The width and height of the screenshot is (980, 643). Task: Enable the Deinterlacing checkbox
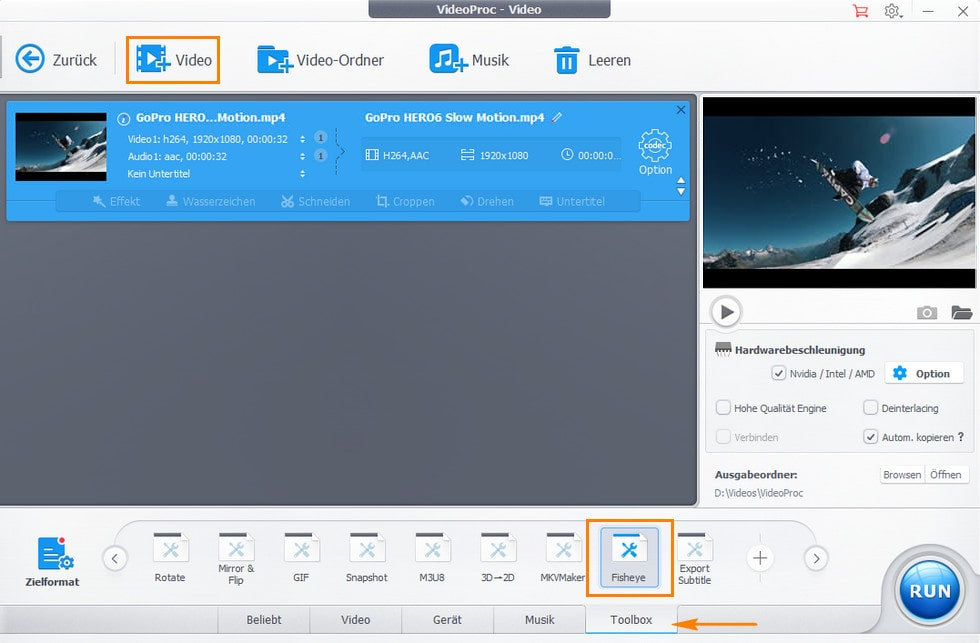[x=871, y=407]
